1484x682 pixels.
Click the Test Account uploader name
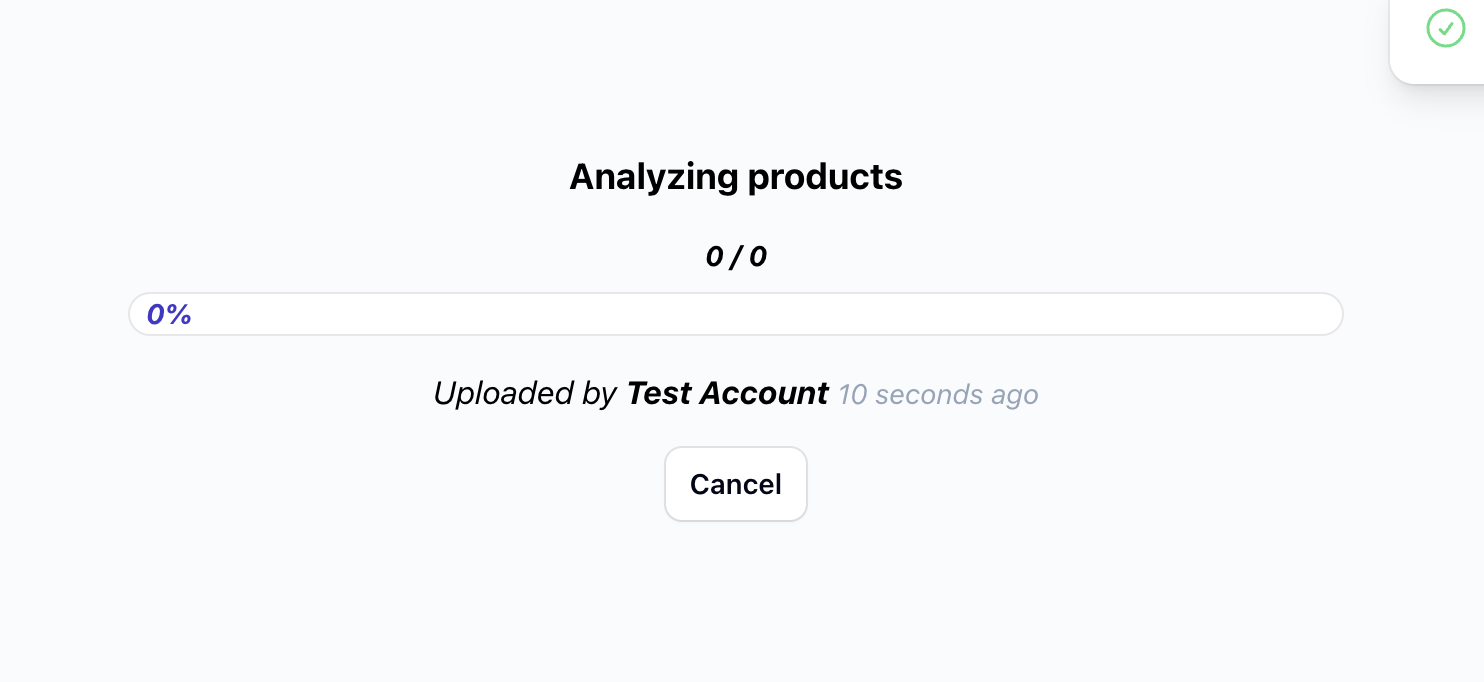pos(728,393)
